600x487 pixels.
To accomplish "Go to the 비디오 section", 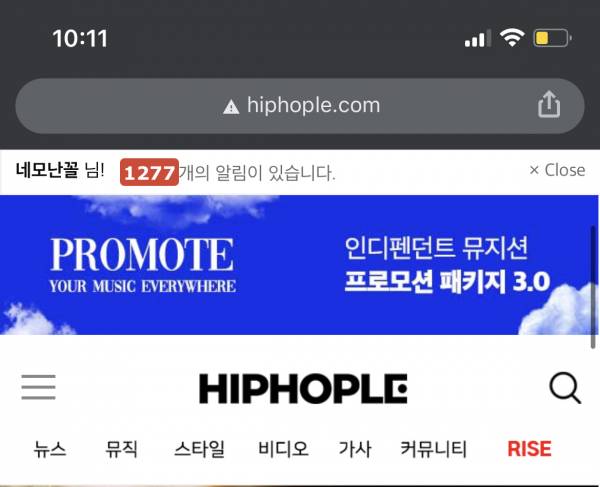I will pyautogui.click(x=283, y=449).
